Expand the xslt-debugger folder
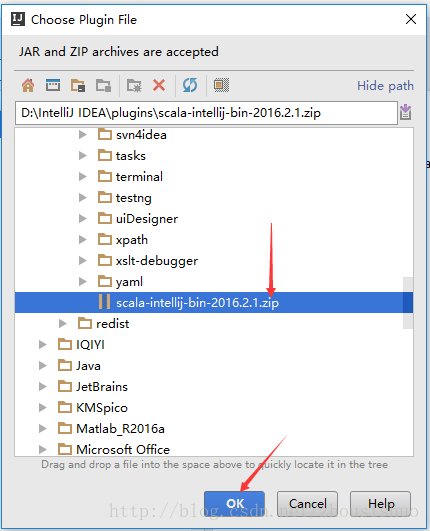 (82, 261)
